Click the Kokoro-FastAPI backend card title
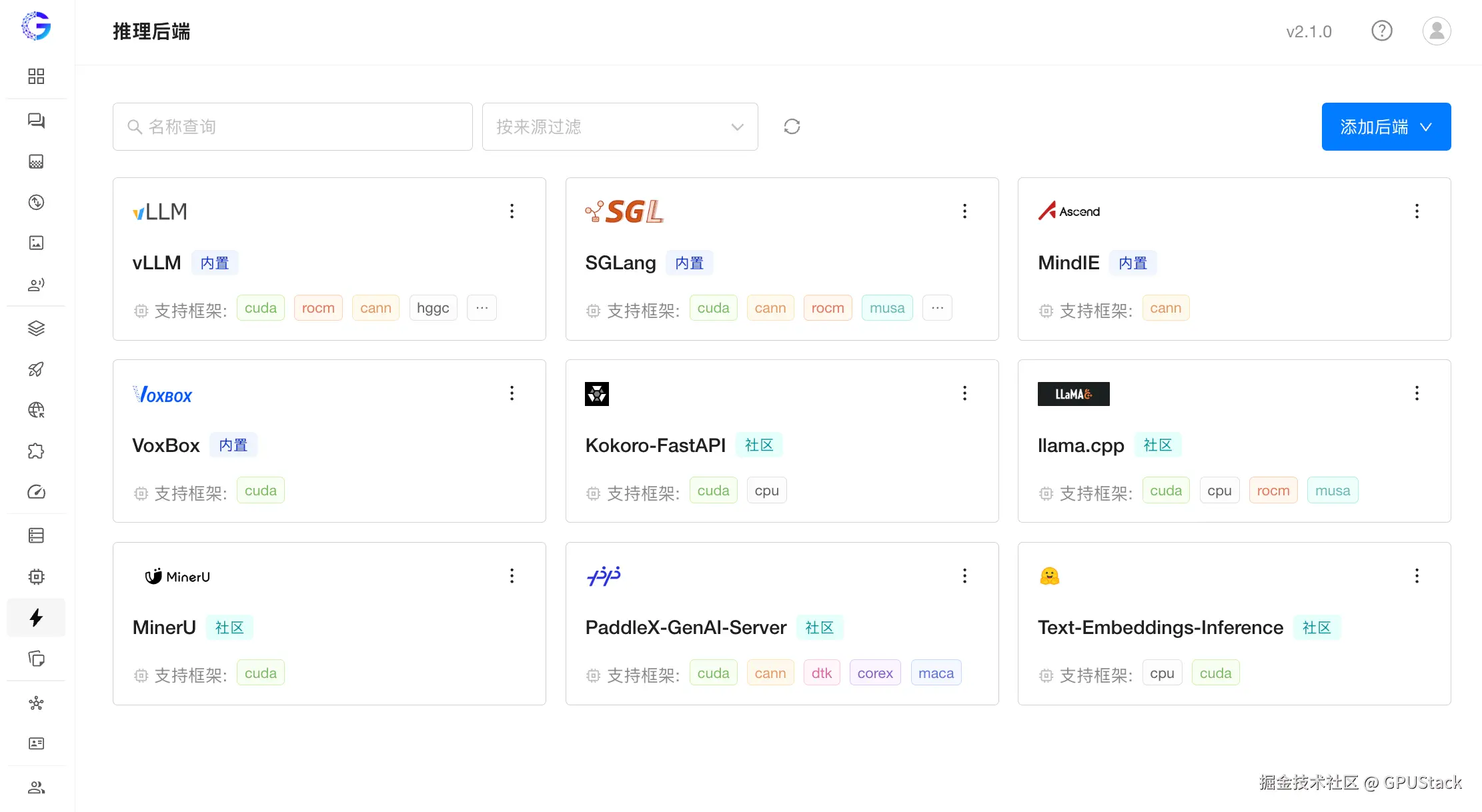 click(655, 445)
